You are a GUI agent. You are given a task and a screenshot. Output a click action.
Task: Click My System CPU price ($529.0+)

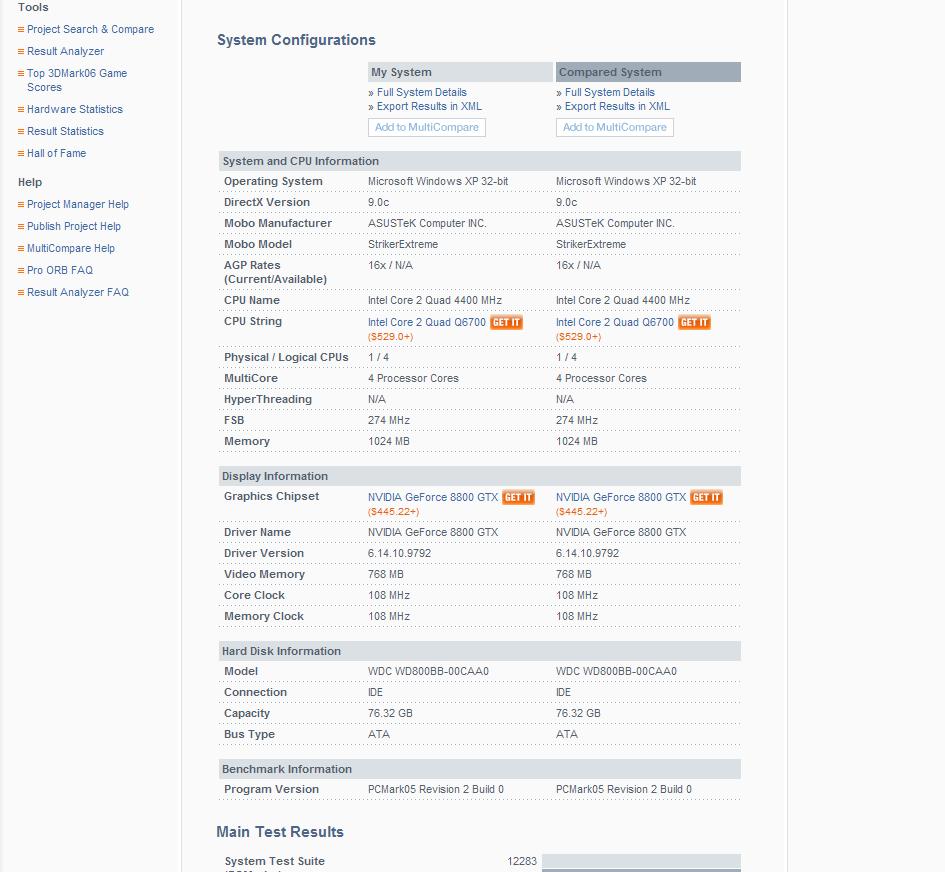click(x=391, y=337)
